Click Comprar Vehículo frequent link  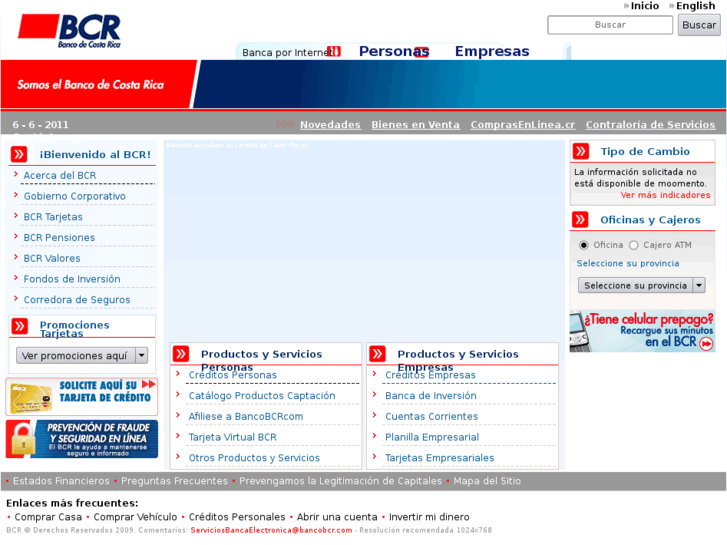coord(135,517)
